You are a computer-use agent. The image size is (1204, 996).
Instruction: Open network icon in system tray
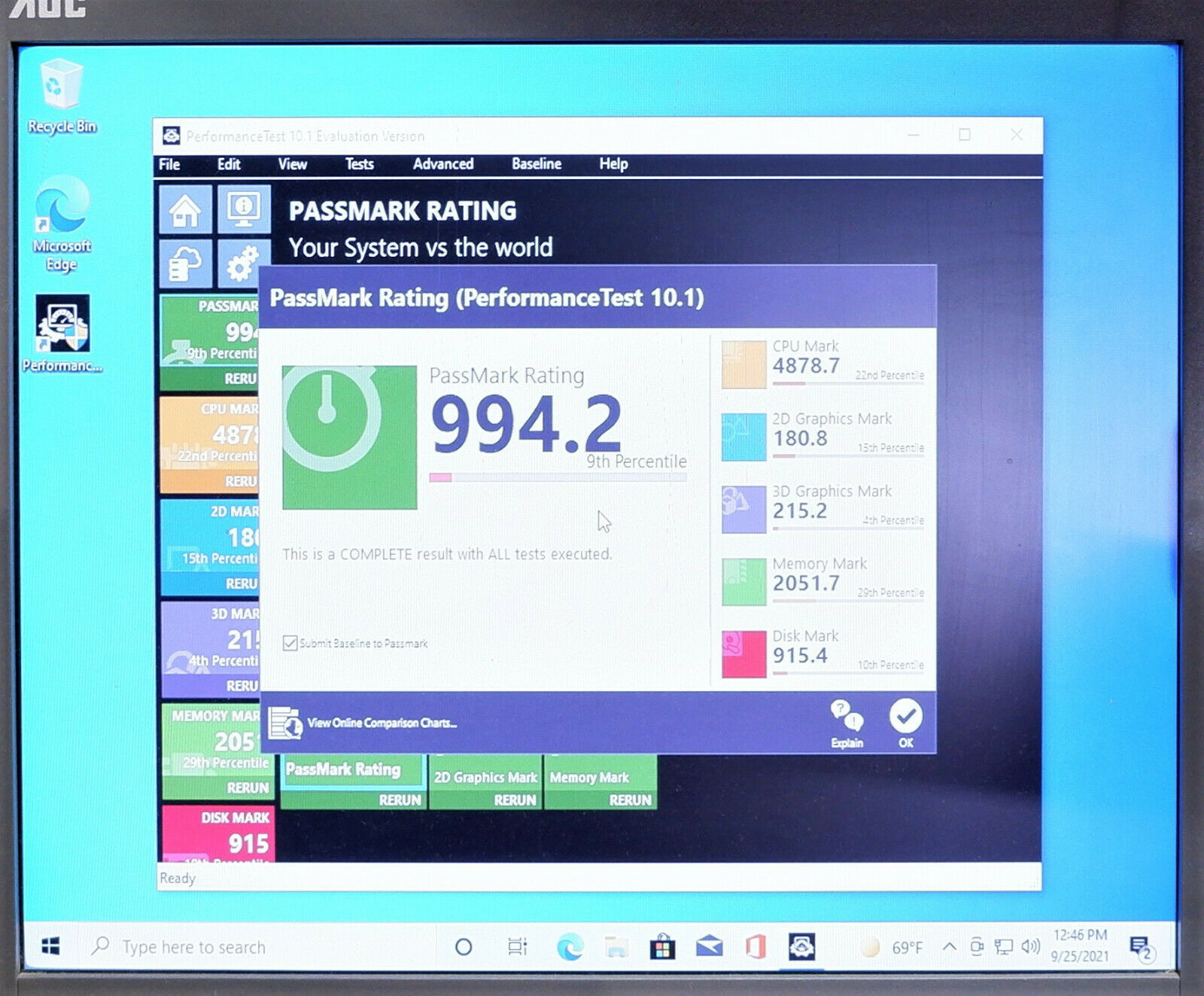click(1003, 946)
